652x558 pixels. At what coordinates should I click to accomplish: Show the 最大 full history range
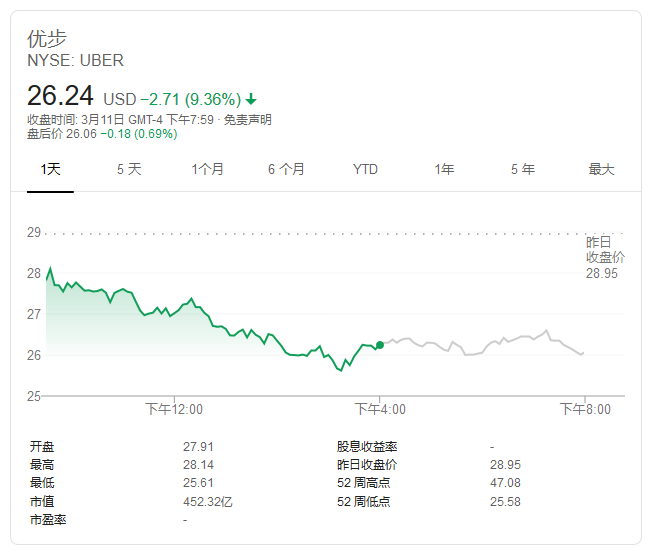[601, 169]
